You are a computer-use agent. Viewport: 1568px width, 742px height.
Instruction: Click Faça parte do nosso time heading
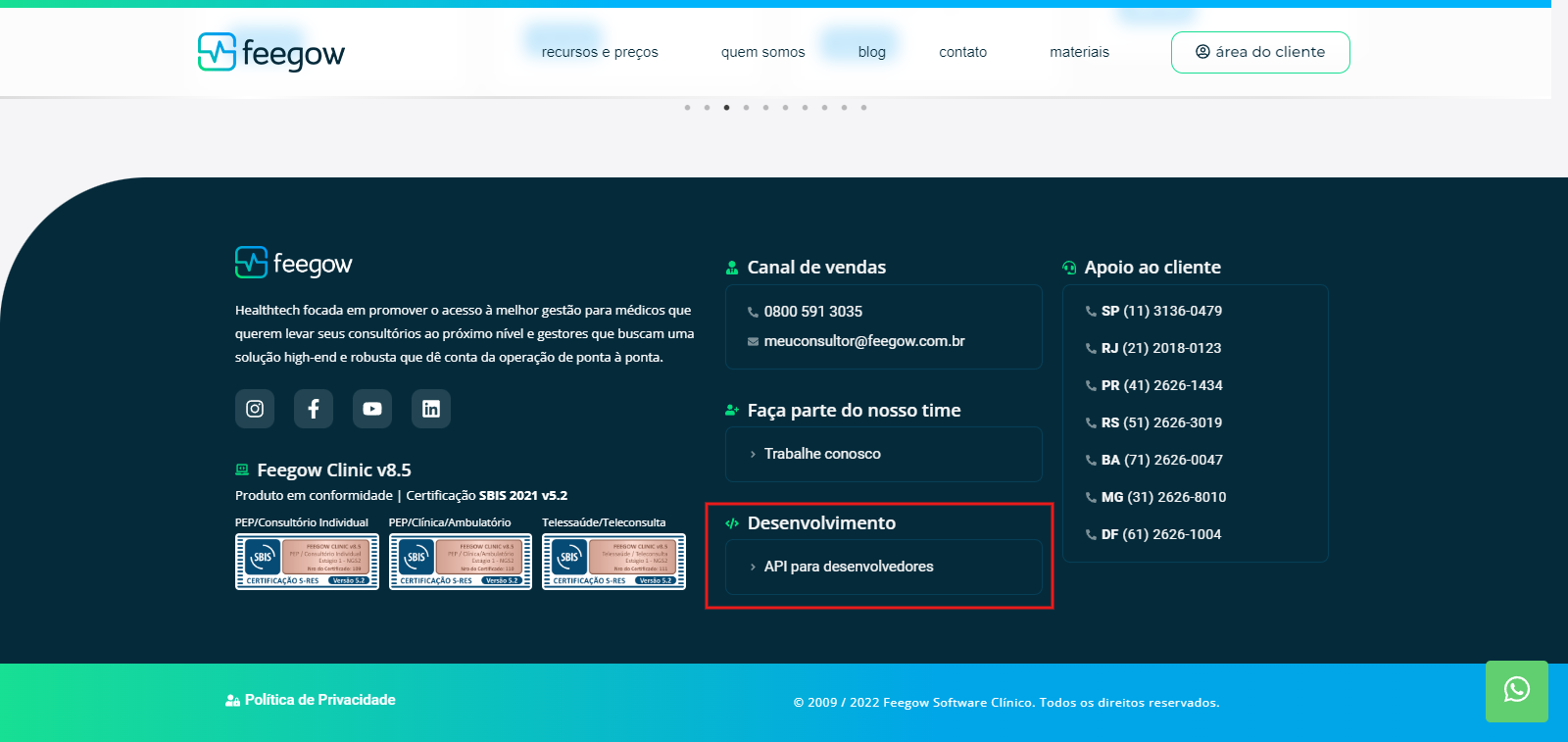[854, 411]
